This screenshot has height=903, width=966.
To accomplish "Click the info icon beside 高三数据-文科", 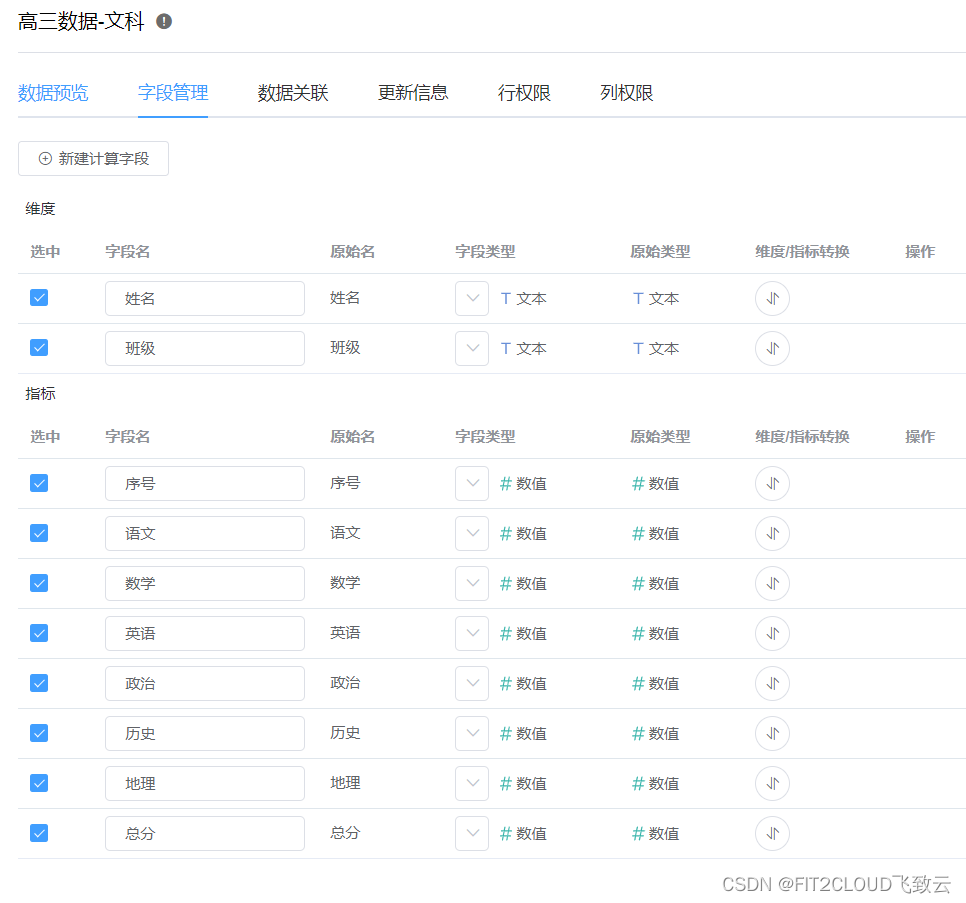I will click(164, 22).
